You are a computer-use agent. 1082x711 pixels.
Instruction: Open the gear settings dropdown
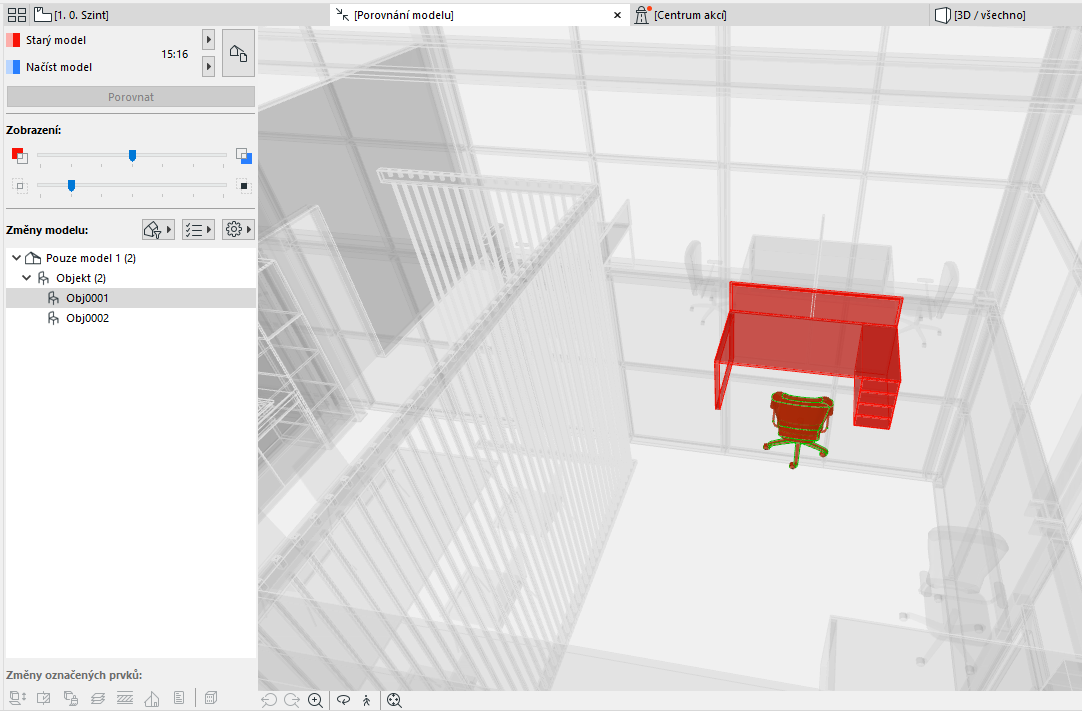(238, 229)
